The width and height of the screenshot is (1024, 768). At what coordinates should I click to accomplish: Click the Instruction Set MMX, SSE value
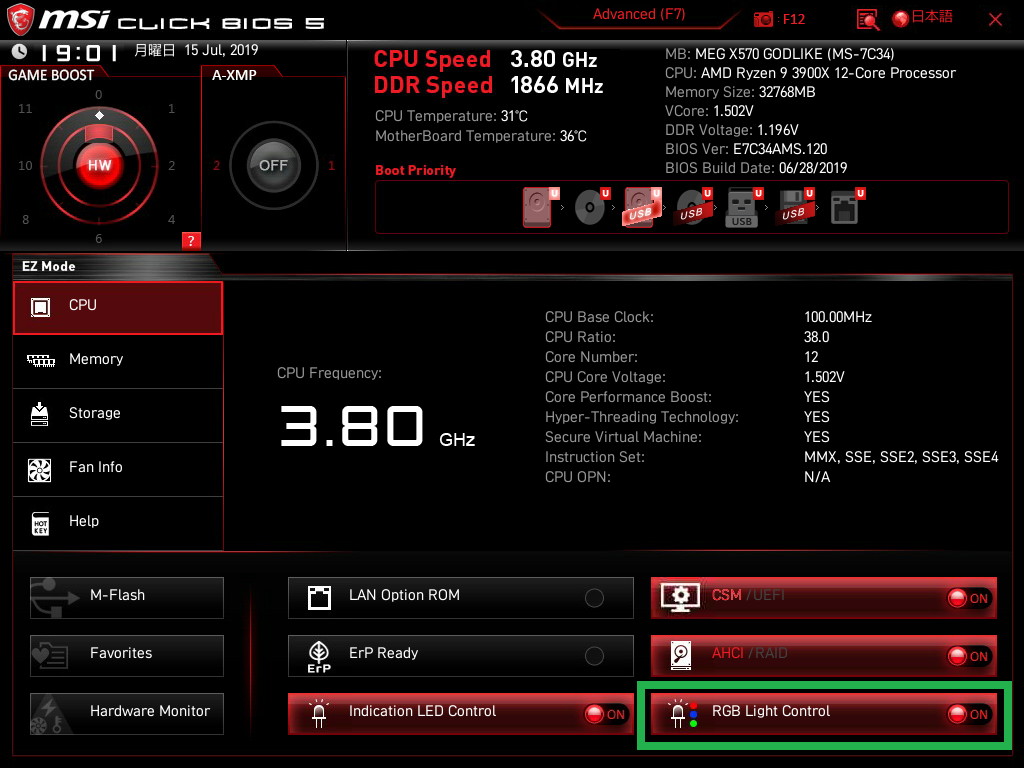pyautogui.click(x=901, y=457)
